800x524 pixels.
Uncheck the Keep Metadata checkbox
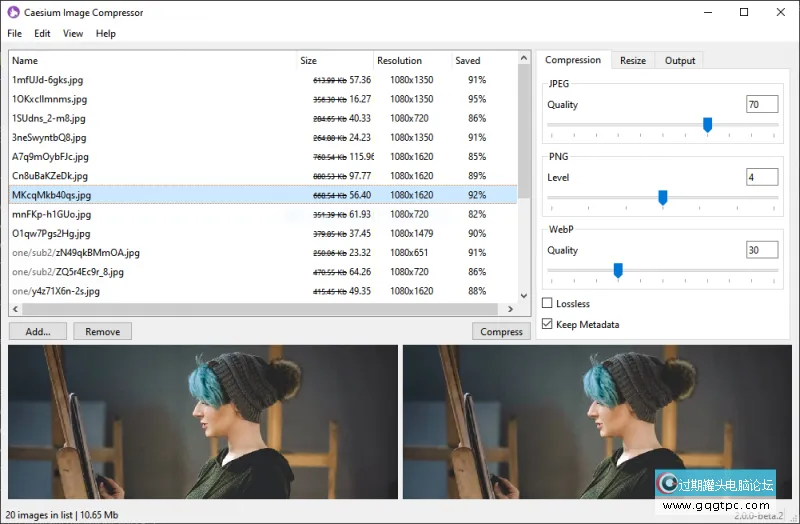point(547,324)
